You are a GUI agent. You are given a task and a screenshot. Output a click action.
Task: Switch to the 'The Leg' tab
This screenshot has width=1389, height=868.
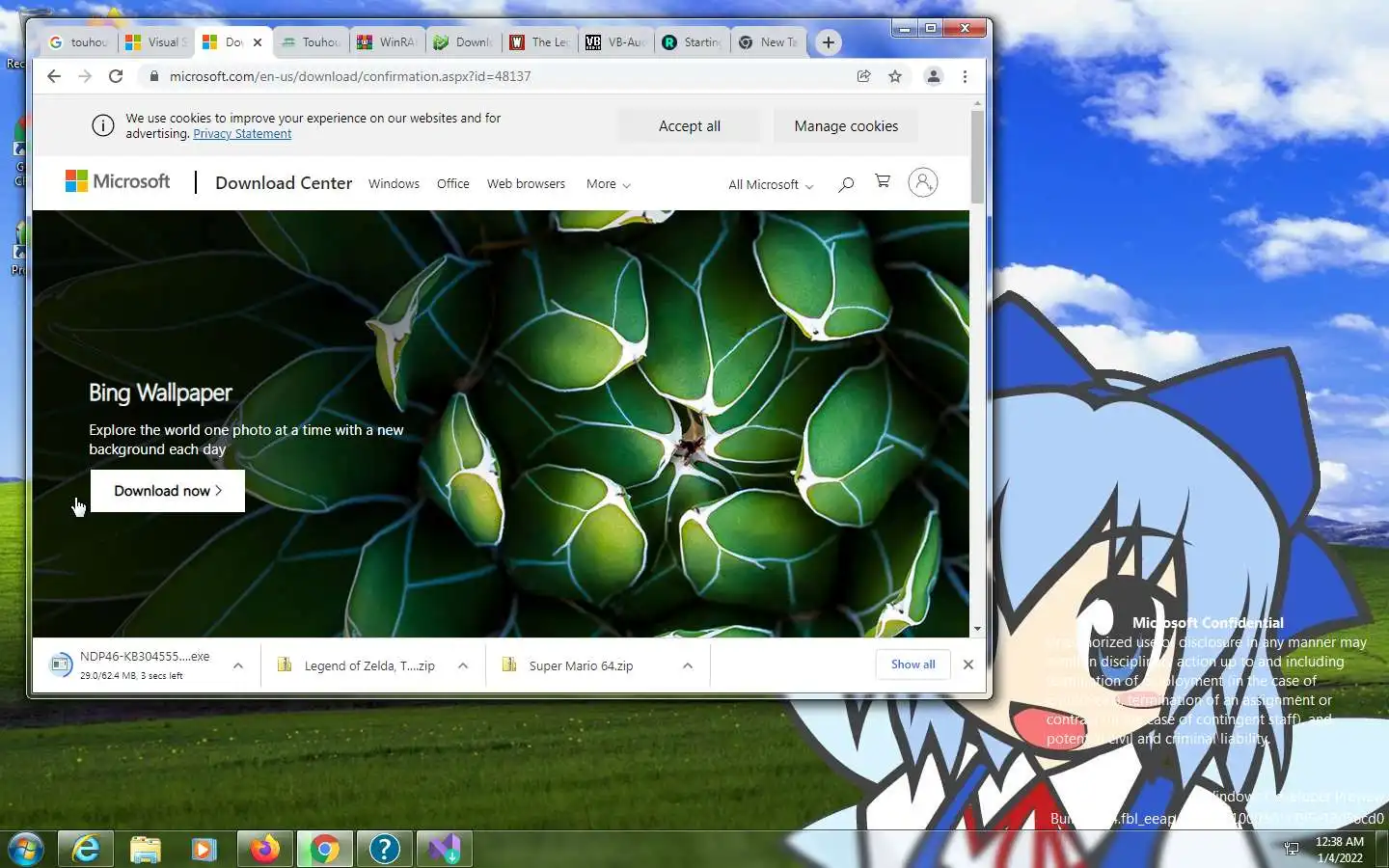point(540,42)
